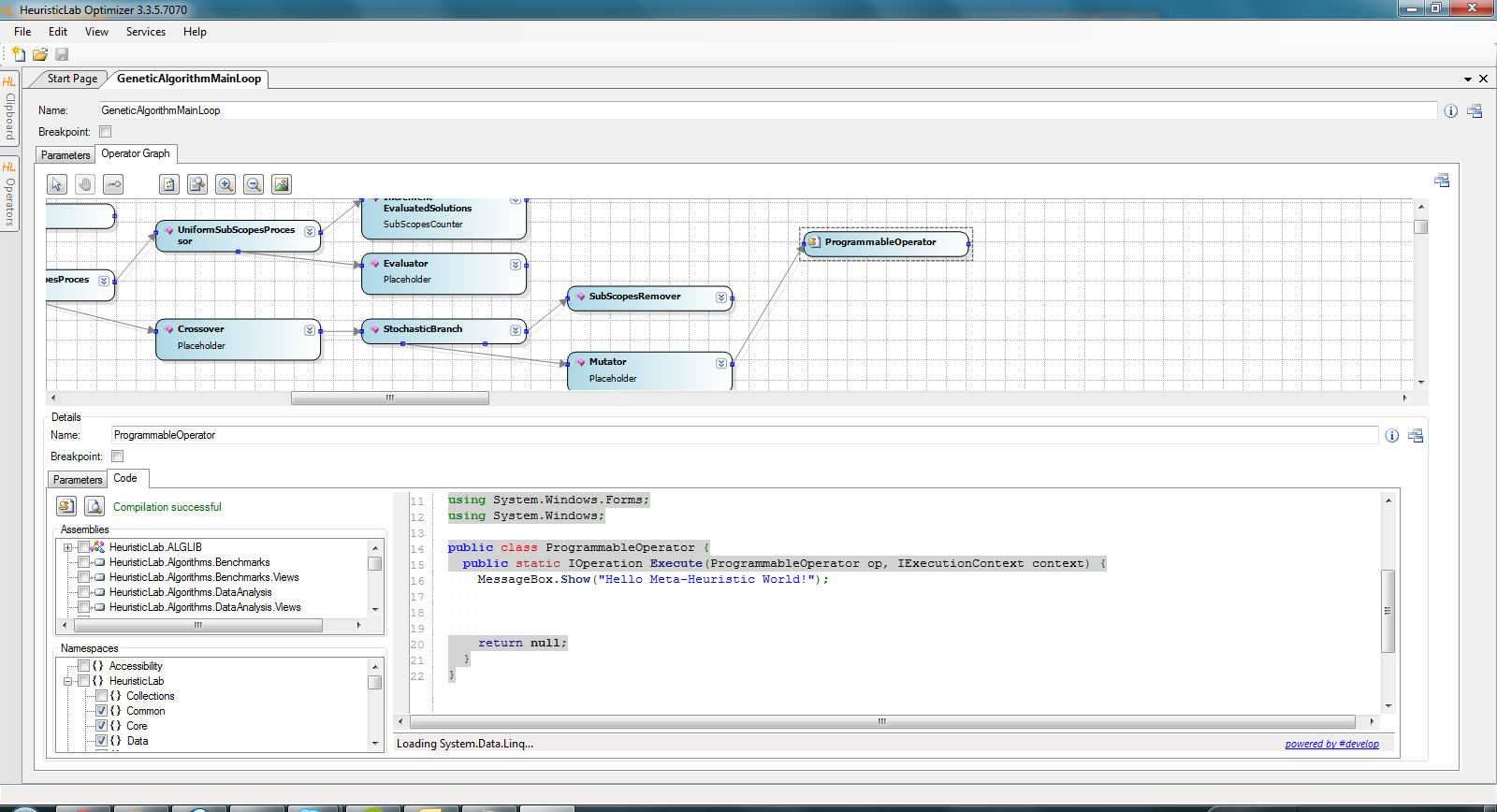Open the Edit menu
This screenshot has height=812, width=1497.
click(x=58, y=32)
